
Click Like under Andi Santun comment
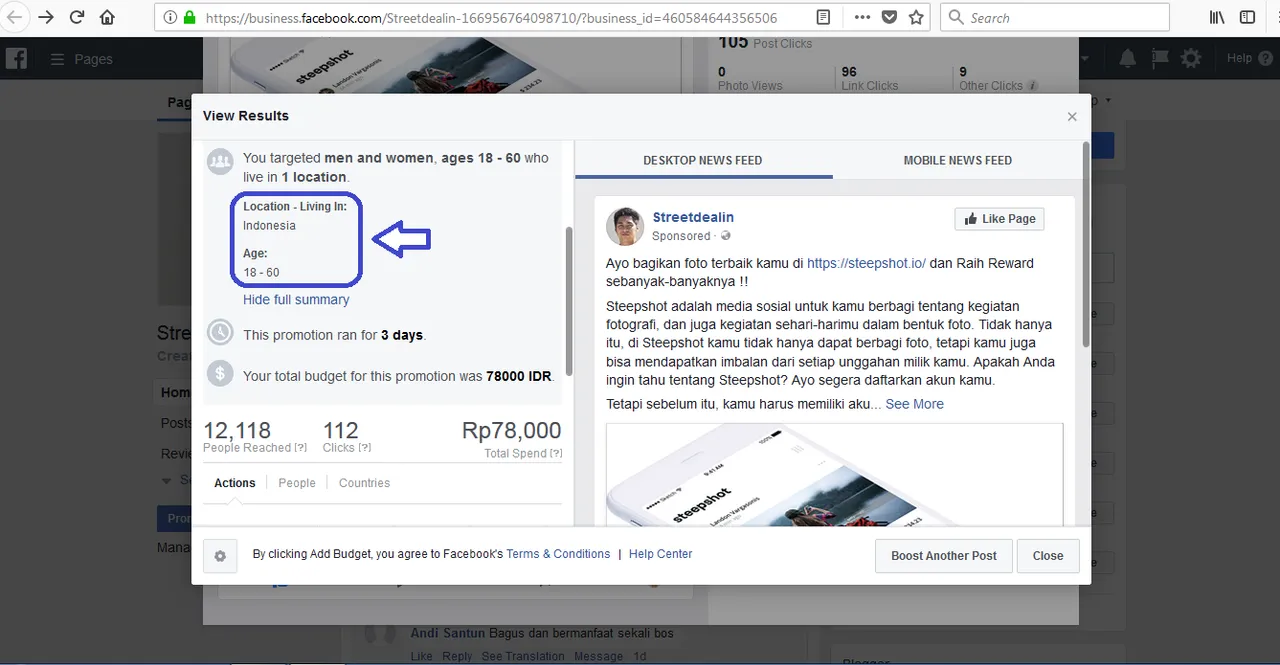421,656
